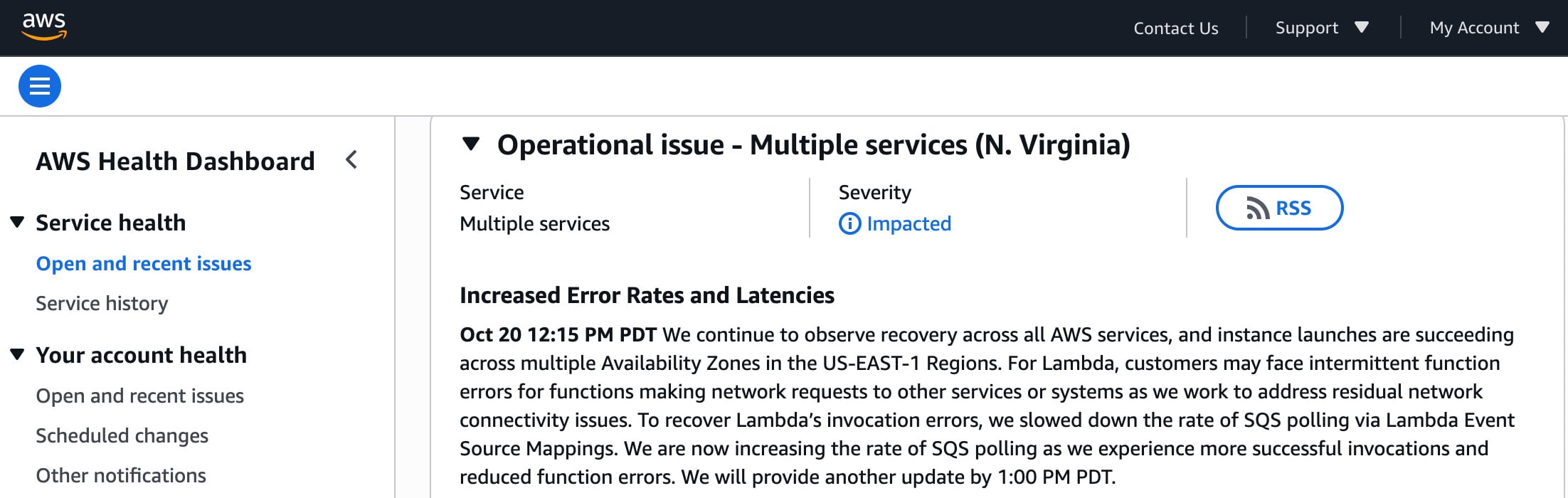Image resolution: width=1568 pixels, height=498 pixels.
Task: Open the Support menu
Action: [x=1306, y=28]
